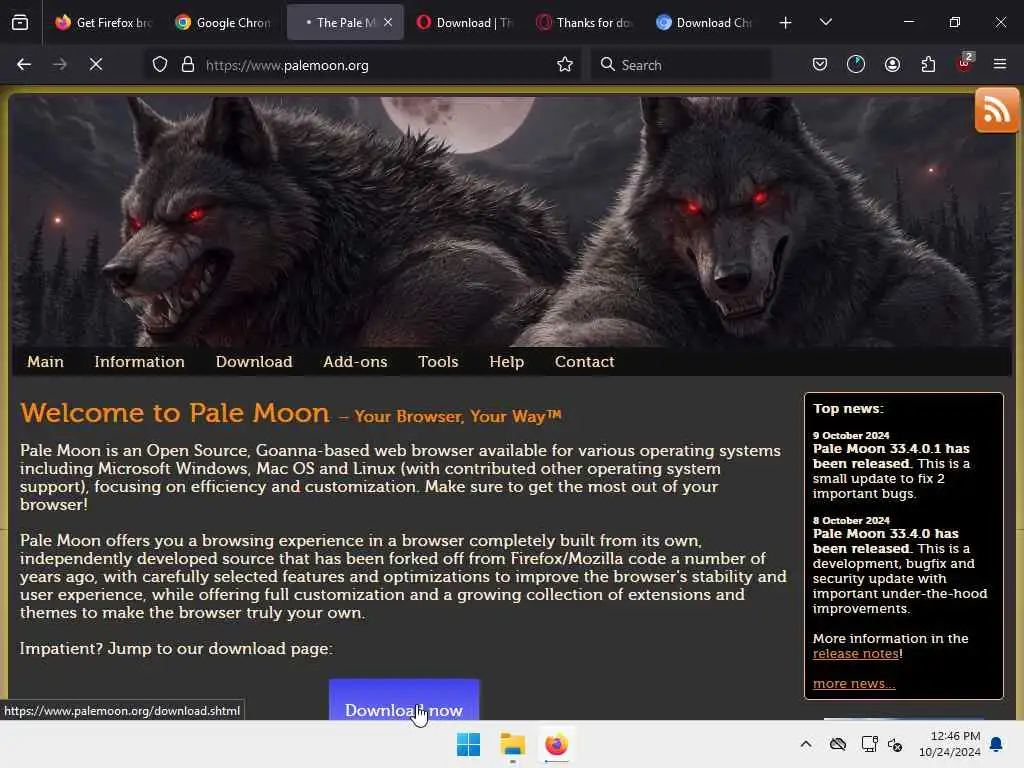View site security lock information
1024x768 pixels.
point(188,65)
